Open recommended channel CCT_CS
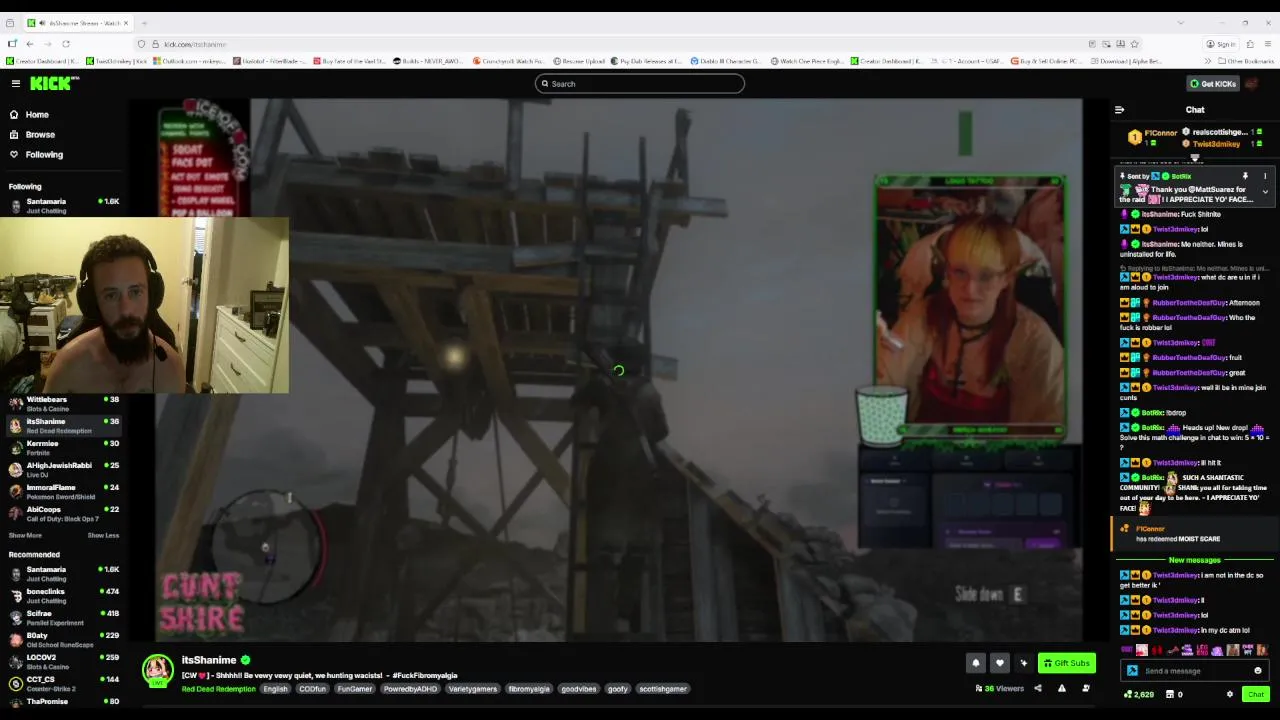 tap(63, 684)
